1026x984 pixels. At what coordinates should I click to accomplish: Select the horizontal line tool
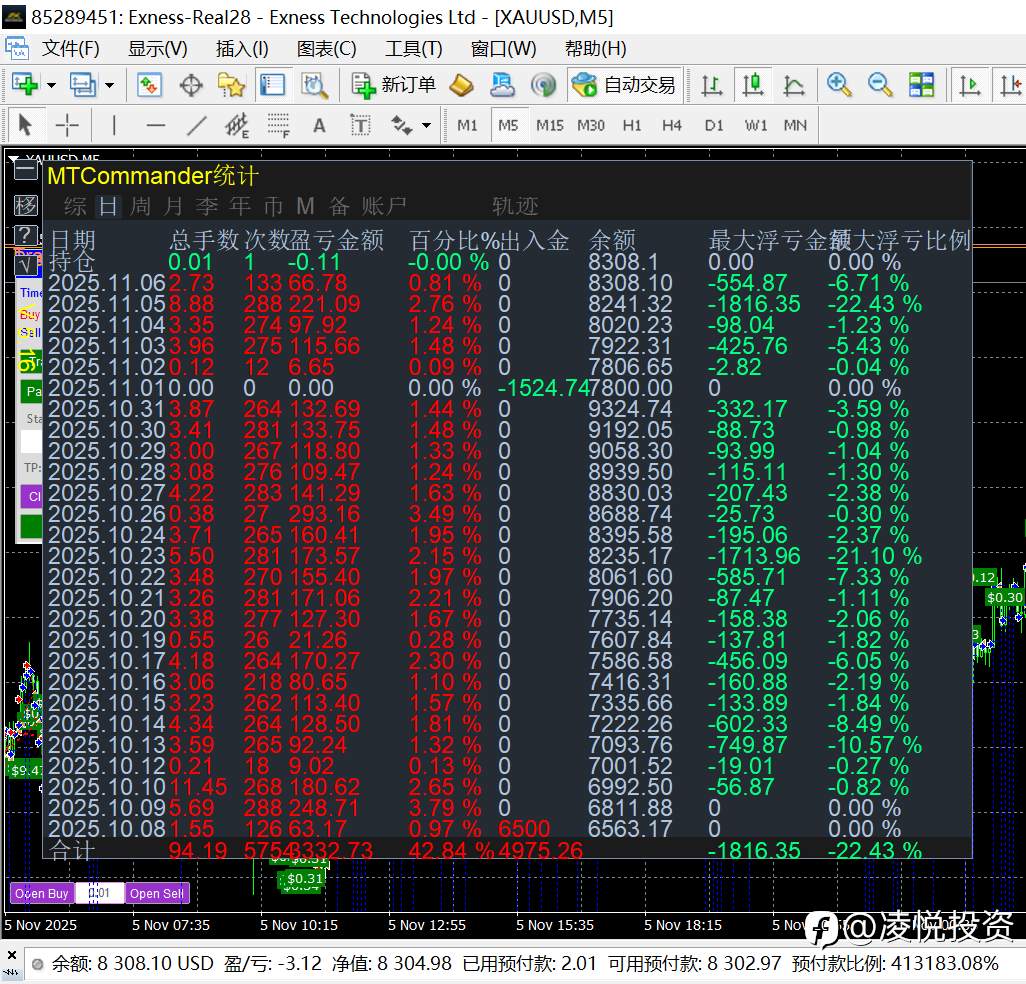pos(156,125)
